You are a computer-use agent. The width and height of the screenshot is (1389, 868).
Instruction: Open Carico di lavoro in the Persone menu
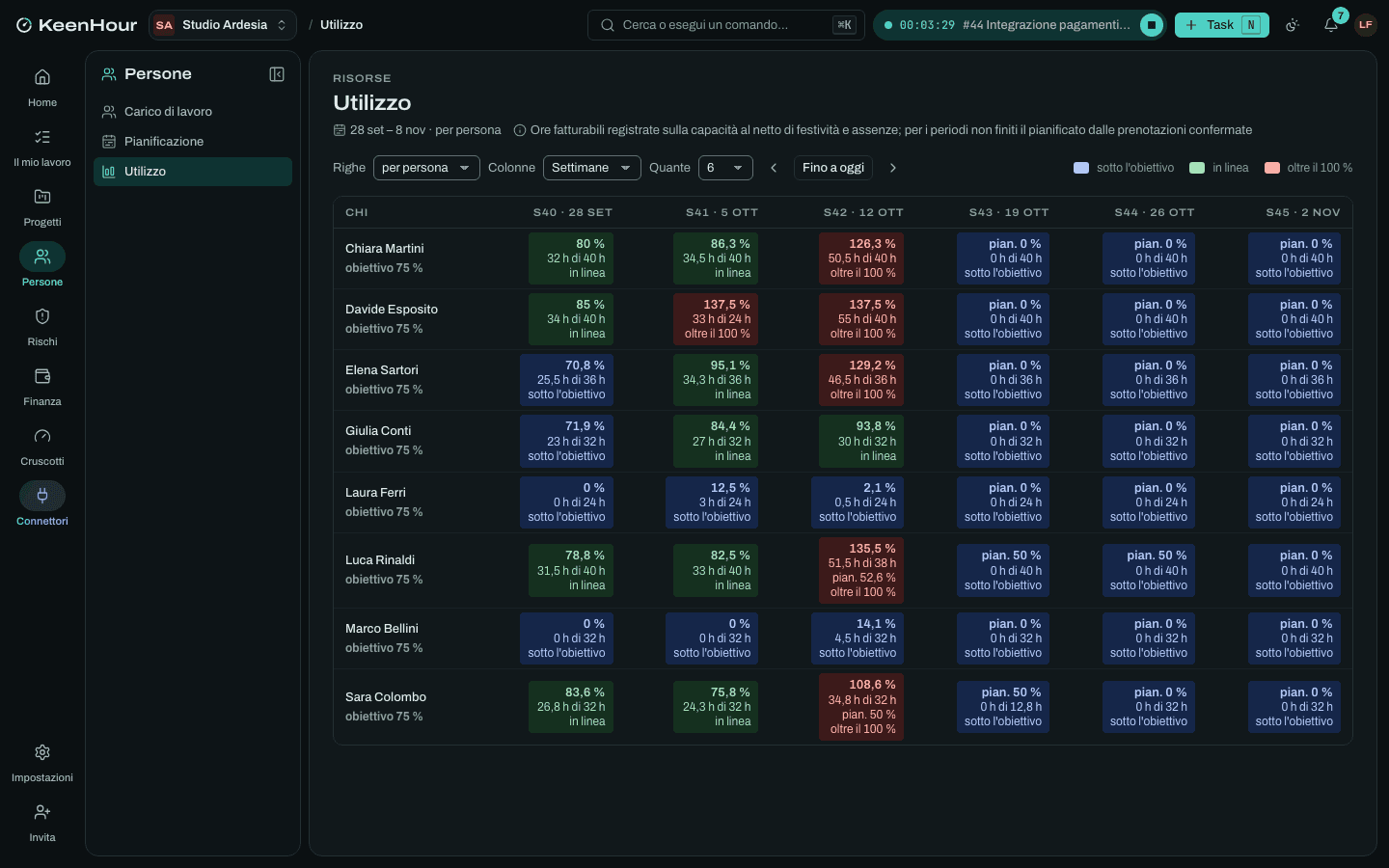193,112
